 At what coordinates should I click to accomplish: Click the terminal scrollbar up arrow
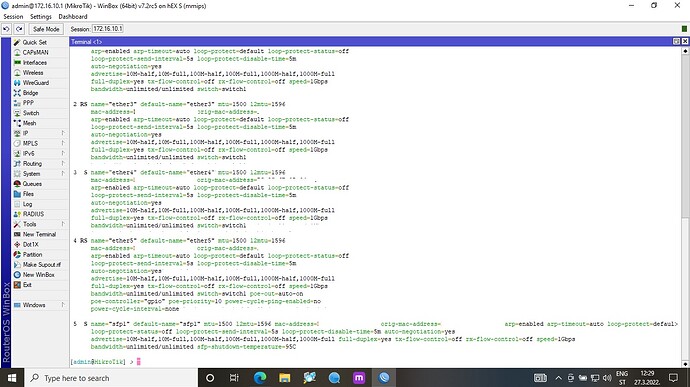tap(685, 51)
